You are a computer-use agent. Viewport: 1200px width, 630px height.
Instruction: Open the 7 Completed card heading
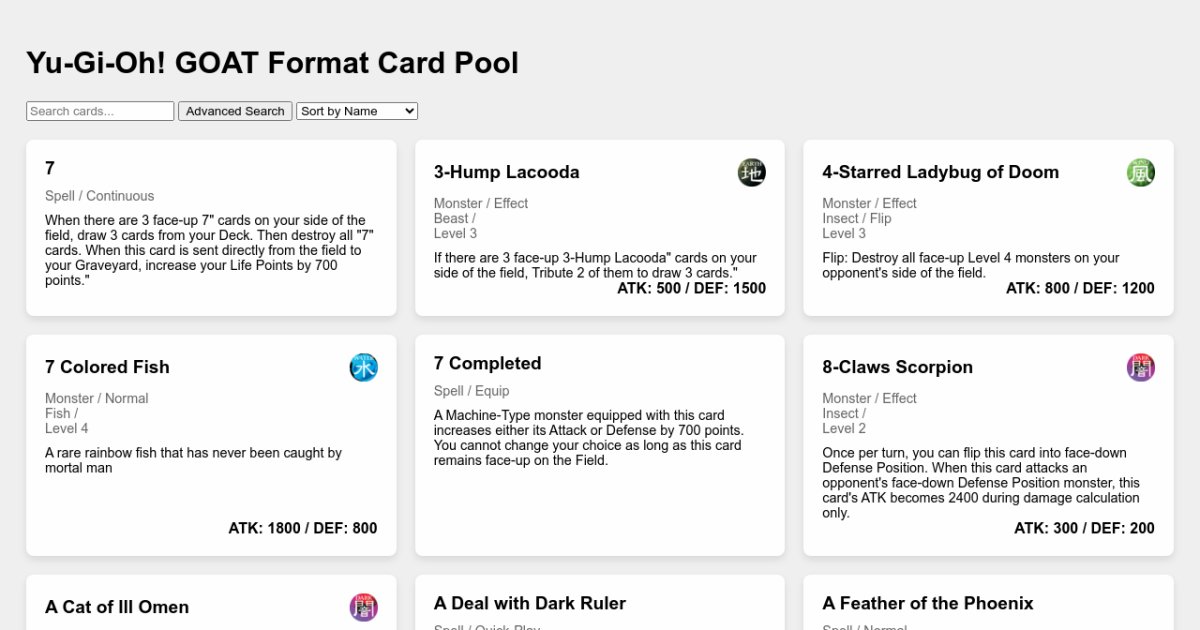coord(487,363)
